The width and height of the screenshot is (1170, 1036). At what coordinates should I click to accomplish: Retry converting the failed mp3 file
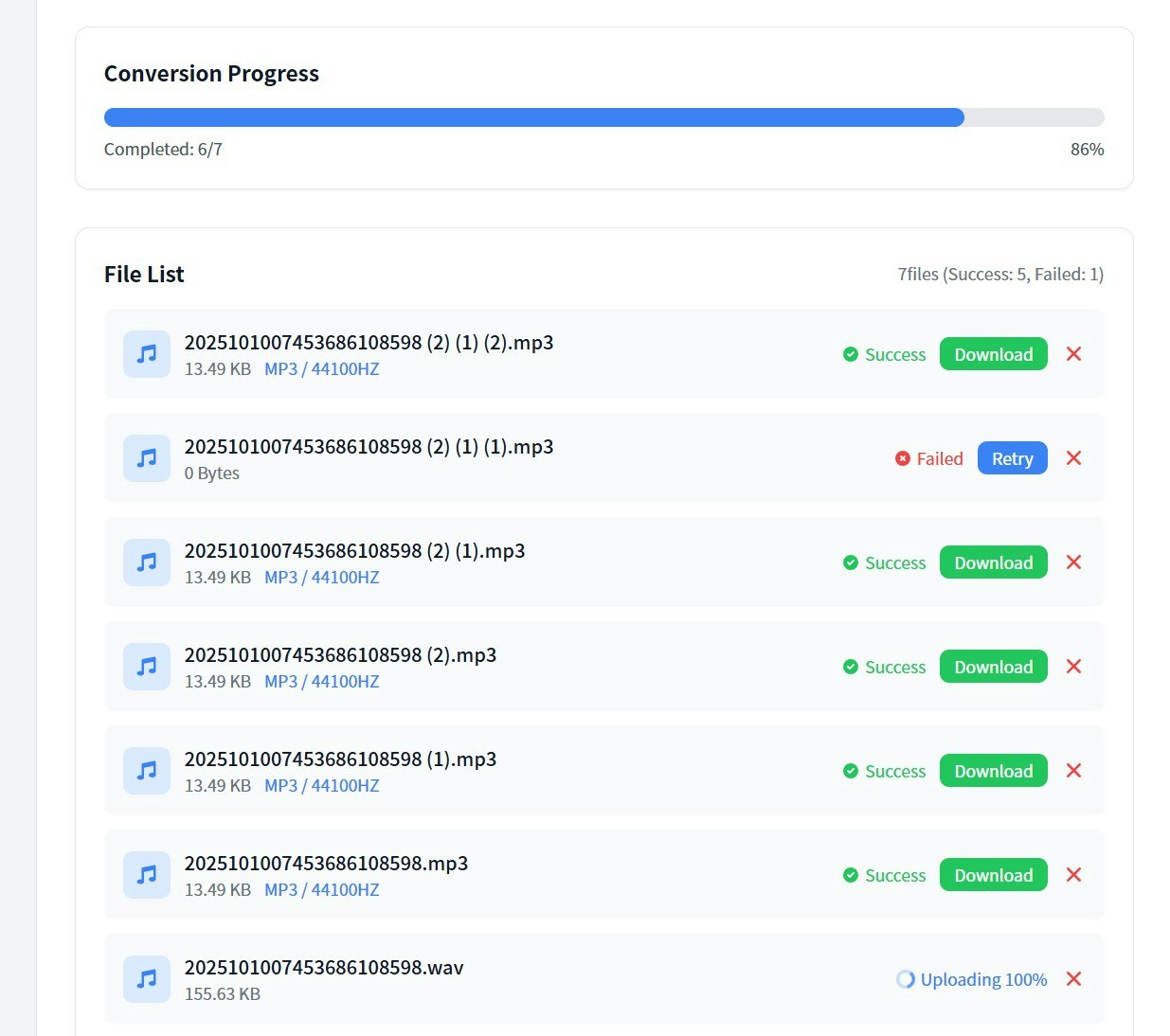click(1012, 458)
